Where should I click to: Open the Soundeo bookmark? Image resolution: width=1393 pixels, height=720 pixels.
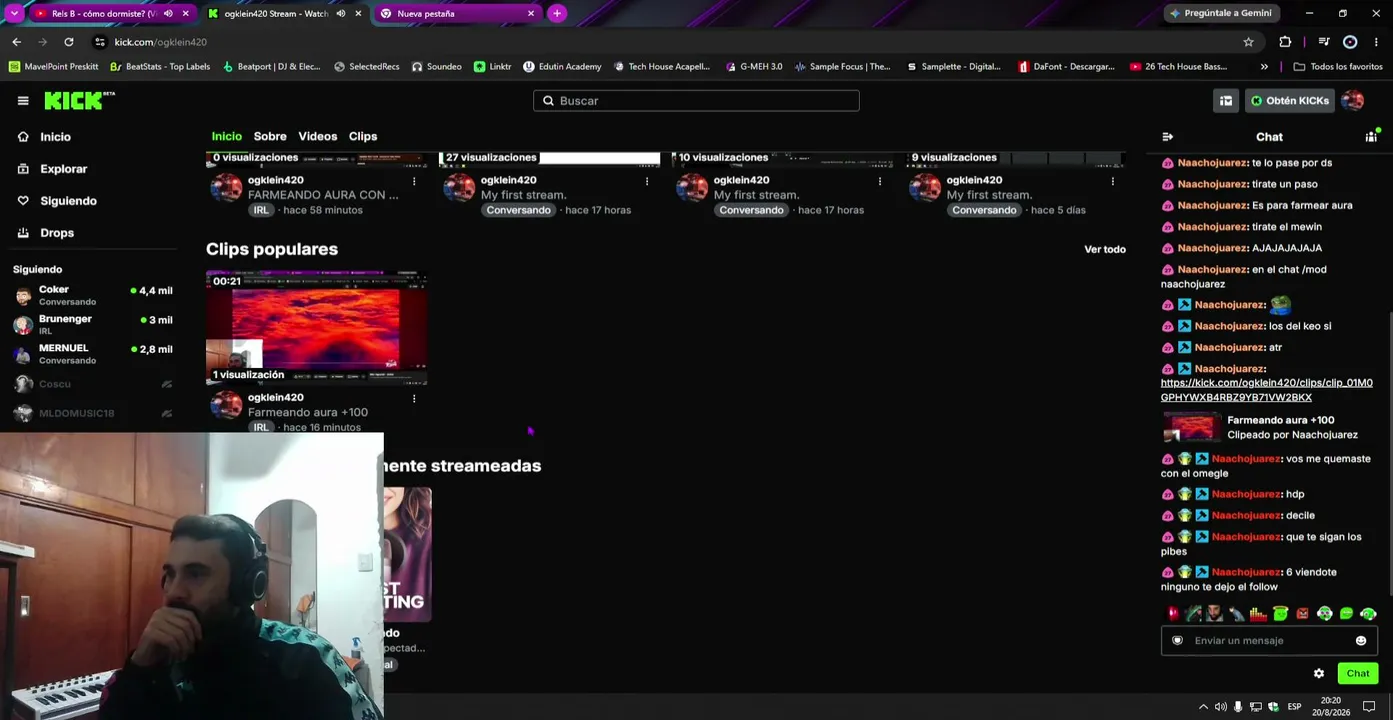coord(437,67)
